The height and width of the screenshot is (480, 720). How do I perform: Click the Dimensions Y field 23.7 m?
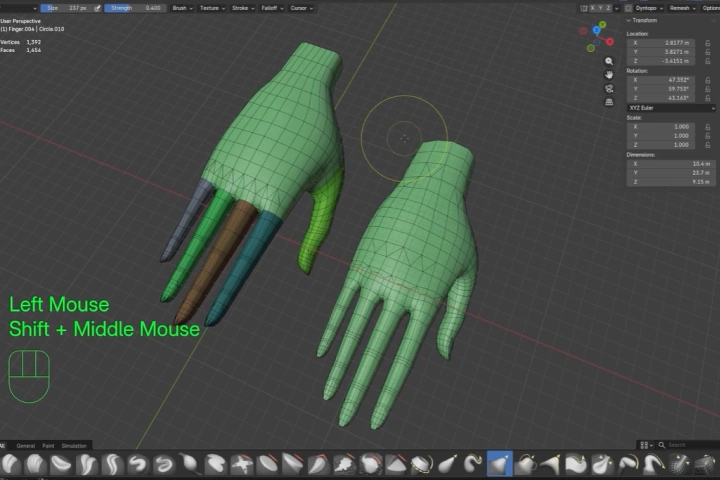[671, 173]
